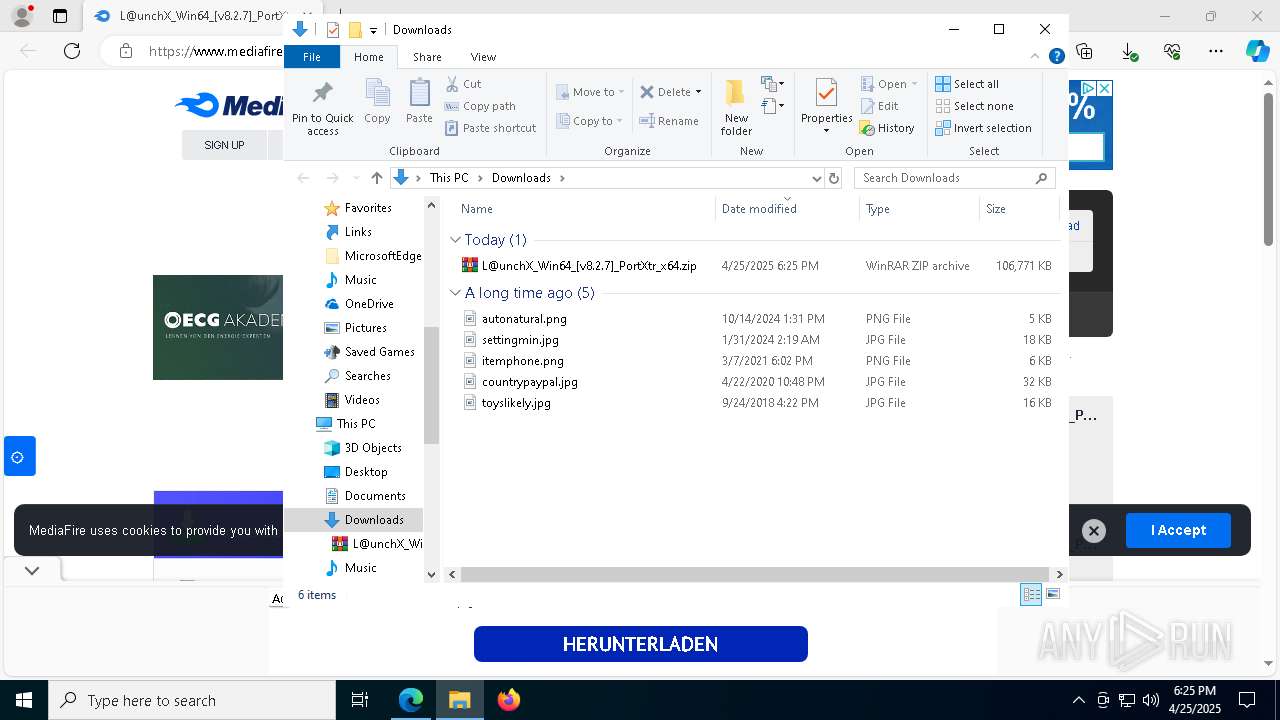This screenshot has width=1280, height=720.
Task: Click This PC in address breadcrumb
Action: pos(449,178)
